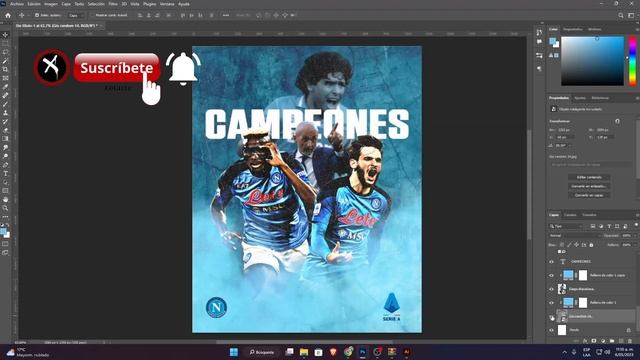Create a new layer icon
The height and width of the screenshot is (360, 640).
[621, 341]
